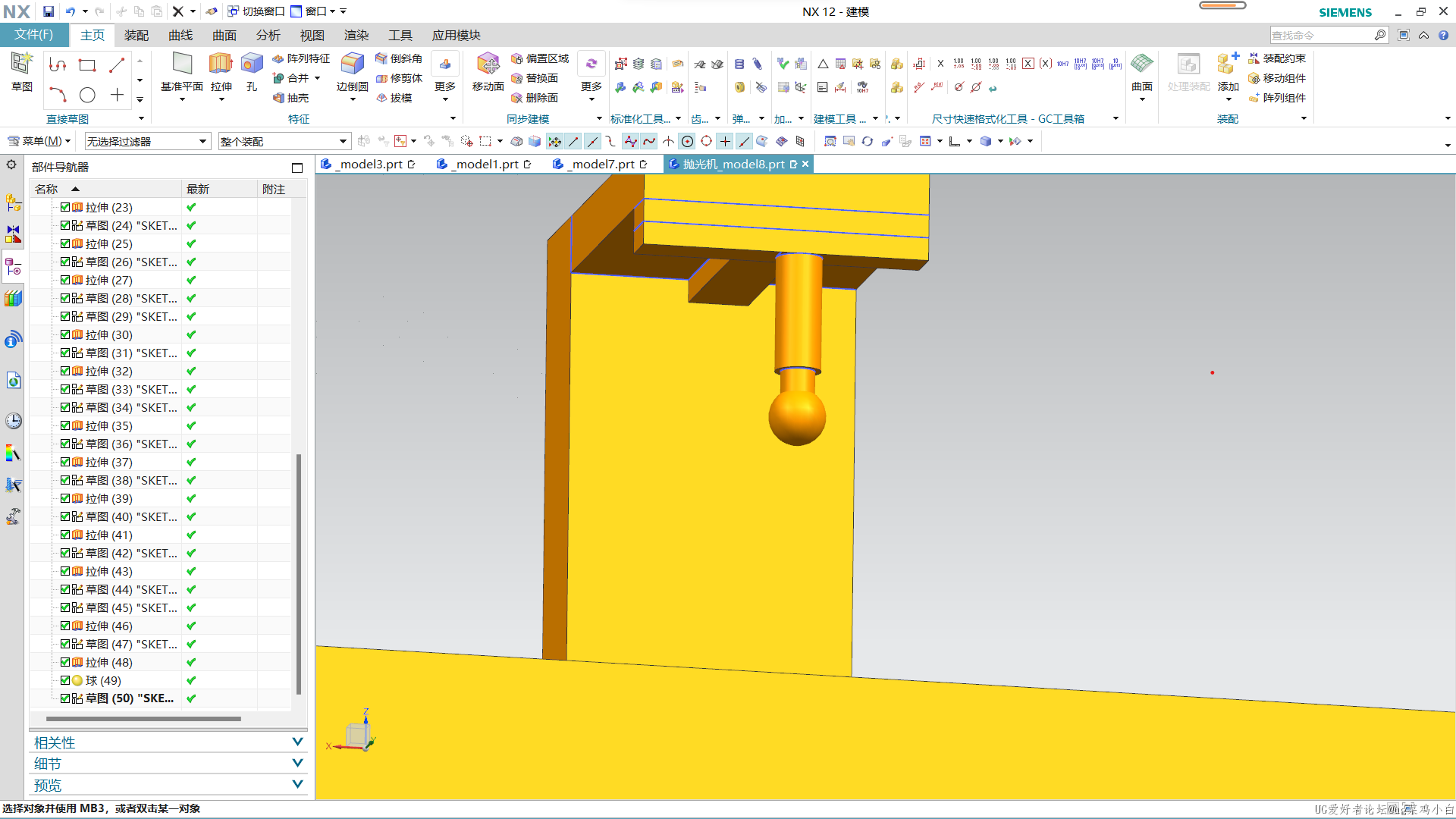The width and height of the screenshot is (1456, 819).
Task: Switch to the _model7.prt document tab
Action: (600, 164)
